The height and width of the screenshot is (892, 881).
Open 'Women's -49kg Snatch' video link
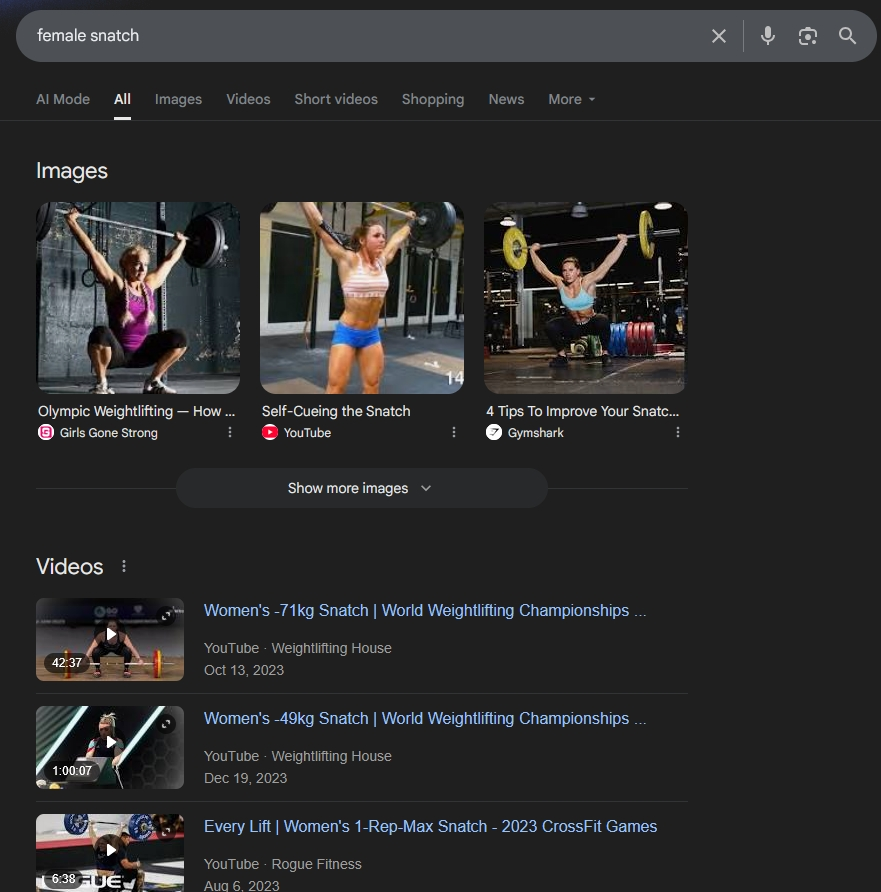tap(425, 718)
